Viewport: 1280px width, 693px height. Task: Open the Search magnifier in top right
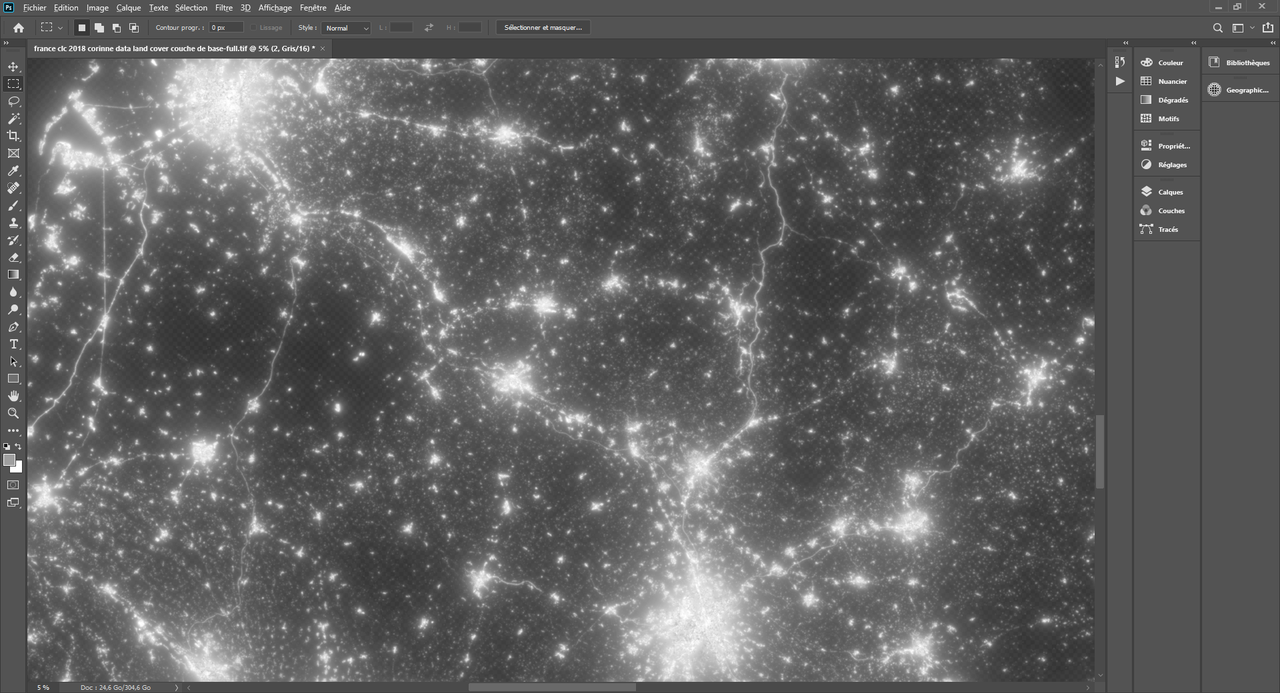tap(1217, 28)
